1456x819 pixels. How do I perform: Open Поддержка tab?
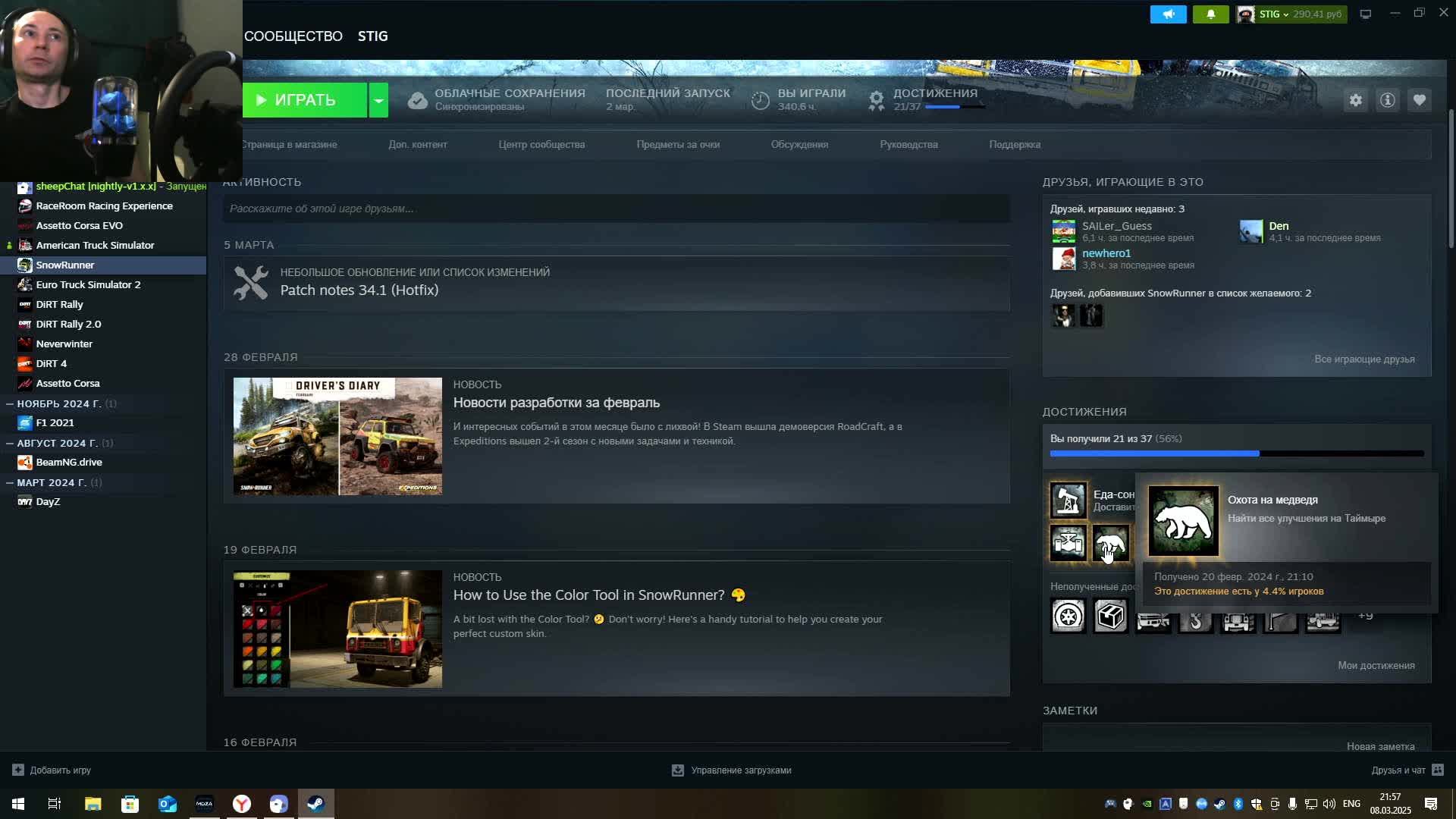pyautogui.click(x=1015, y=144)
